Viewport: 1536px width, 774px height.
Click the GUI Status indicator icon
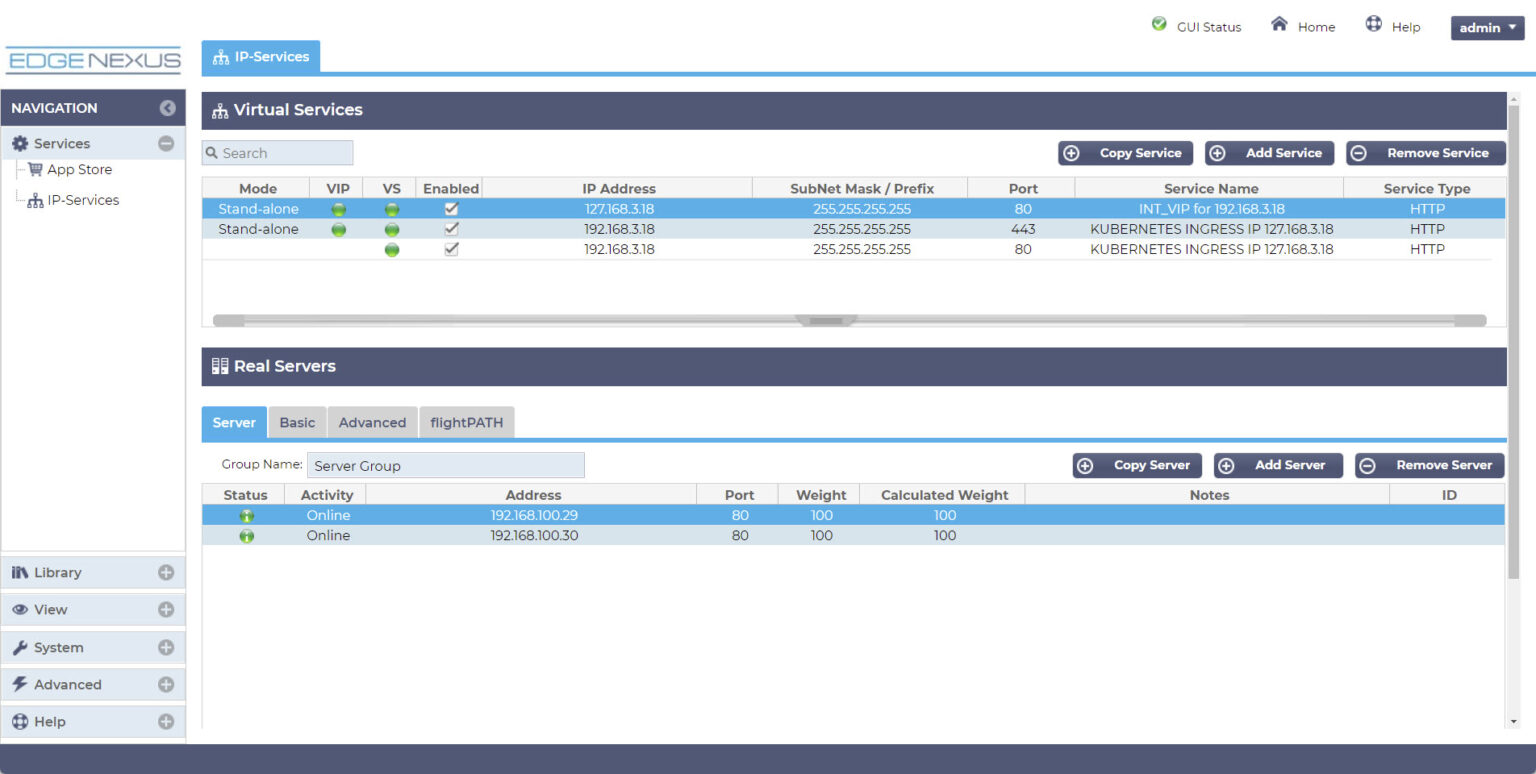point(1160,24)
